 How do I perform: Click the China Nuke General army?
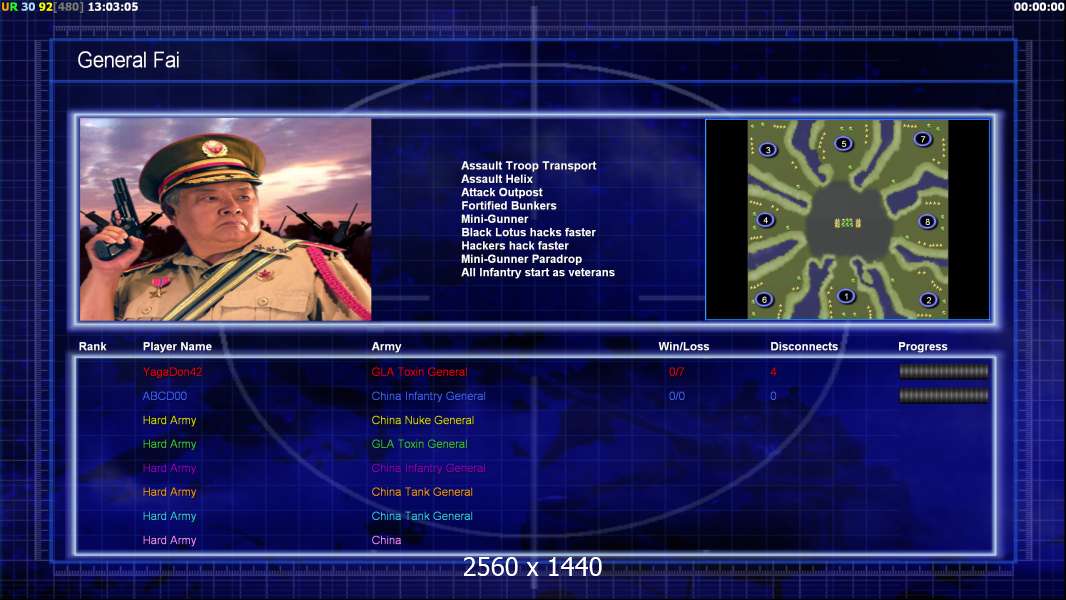422,420
